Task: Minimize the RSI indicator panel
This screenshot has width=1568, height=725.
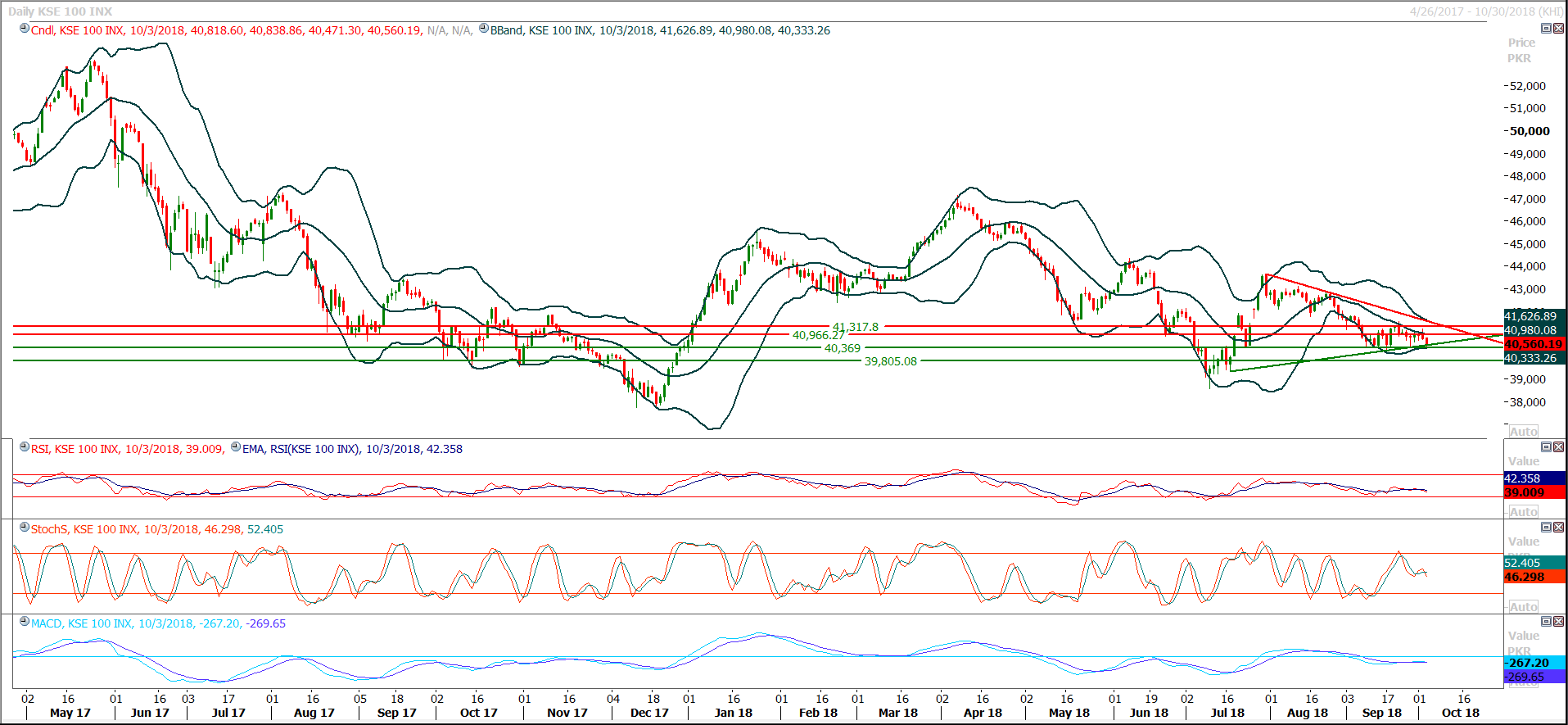Action: 1546,447
